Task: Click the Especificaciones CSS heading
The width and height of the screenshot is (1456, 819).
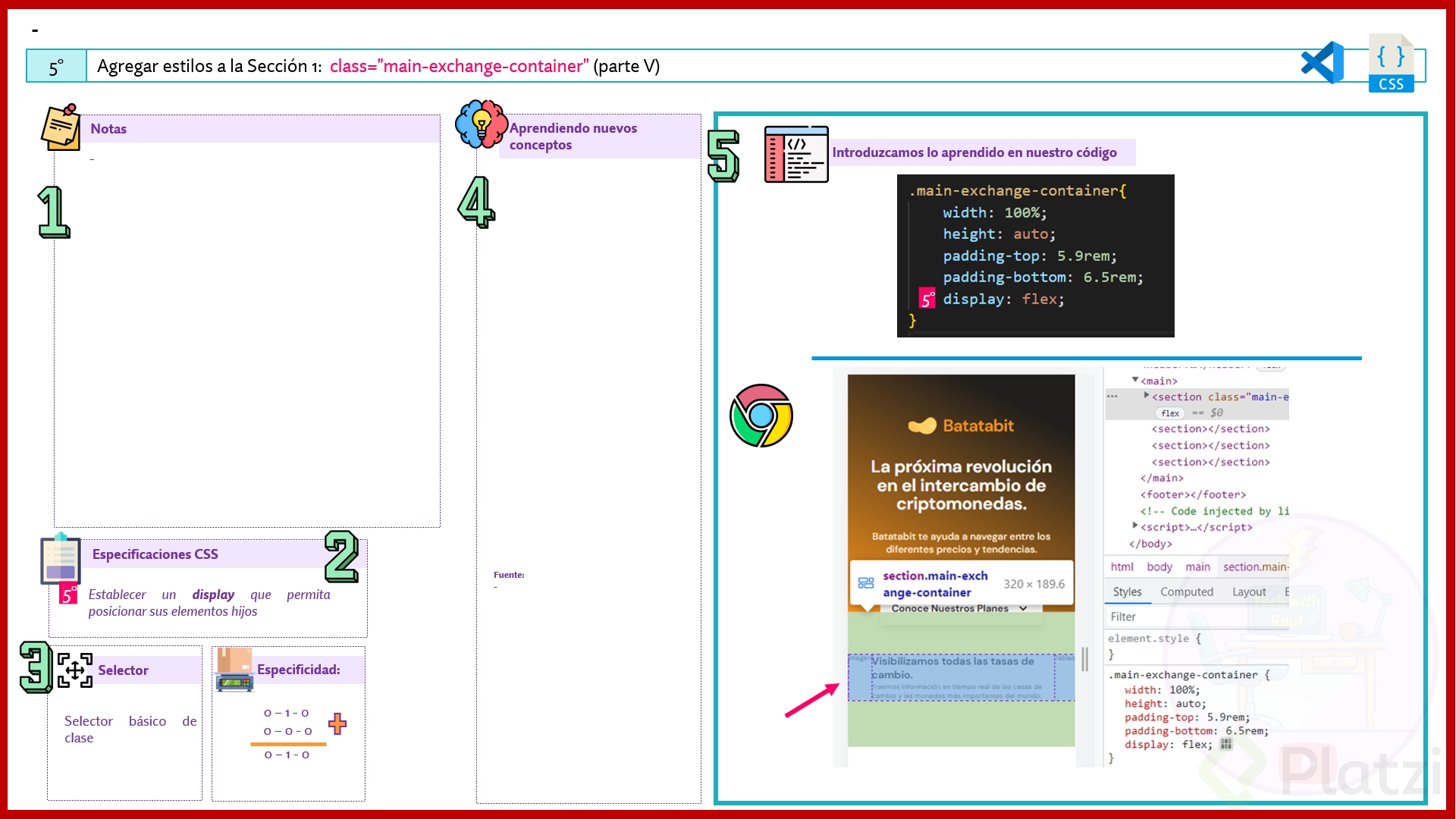Action: (x=155, y=554)
